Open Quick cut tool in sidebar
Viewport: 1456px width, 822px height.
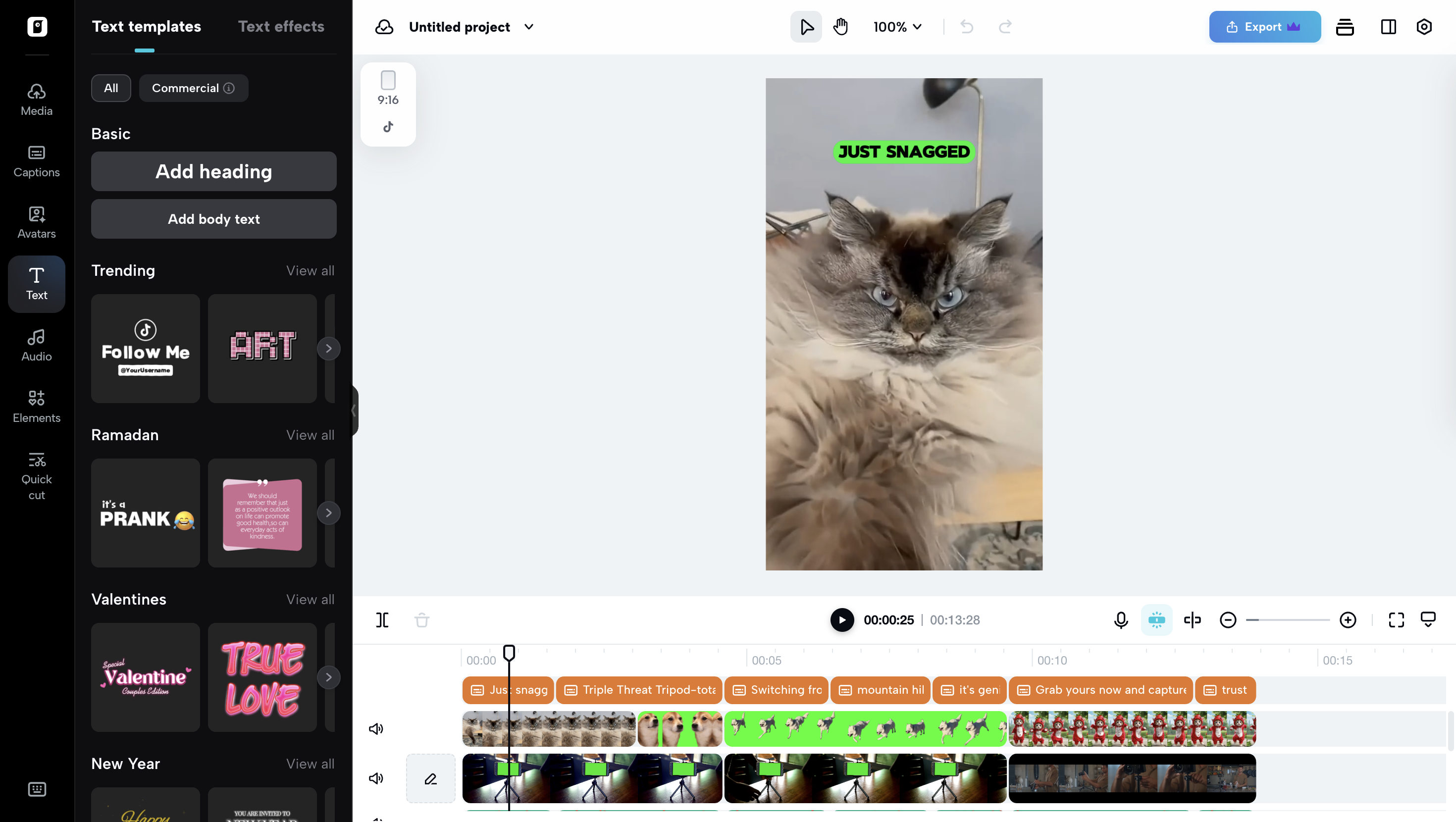point(37,475)
